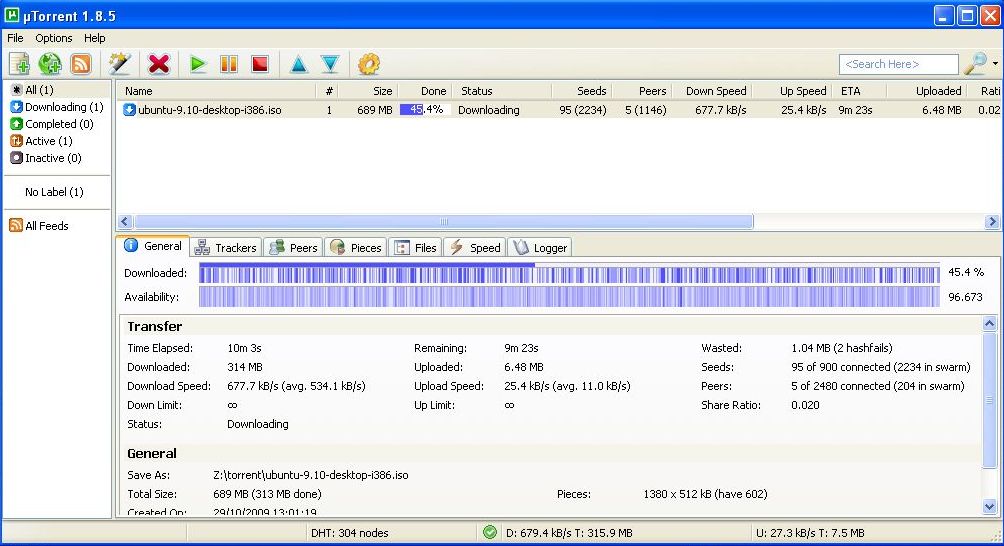1004x546 pixels.
Task: Open Preferences gear icon
Action: pos(368,64)
